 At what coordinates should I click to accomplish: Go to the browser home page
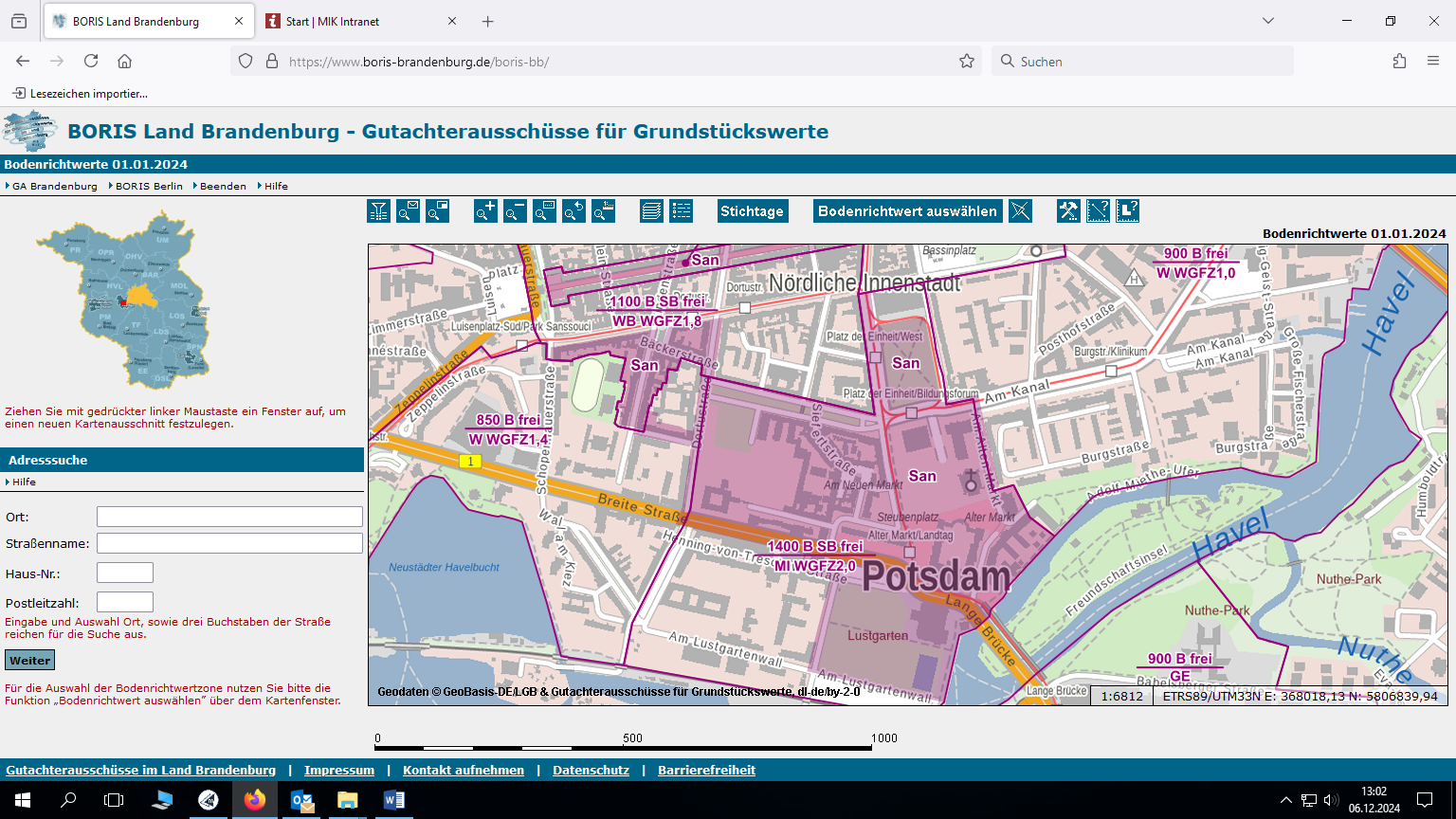click(x=124, y=61)
